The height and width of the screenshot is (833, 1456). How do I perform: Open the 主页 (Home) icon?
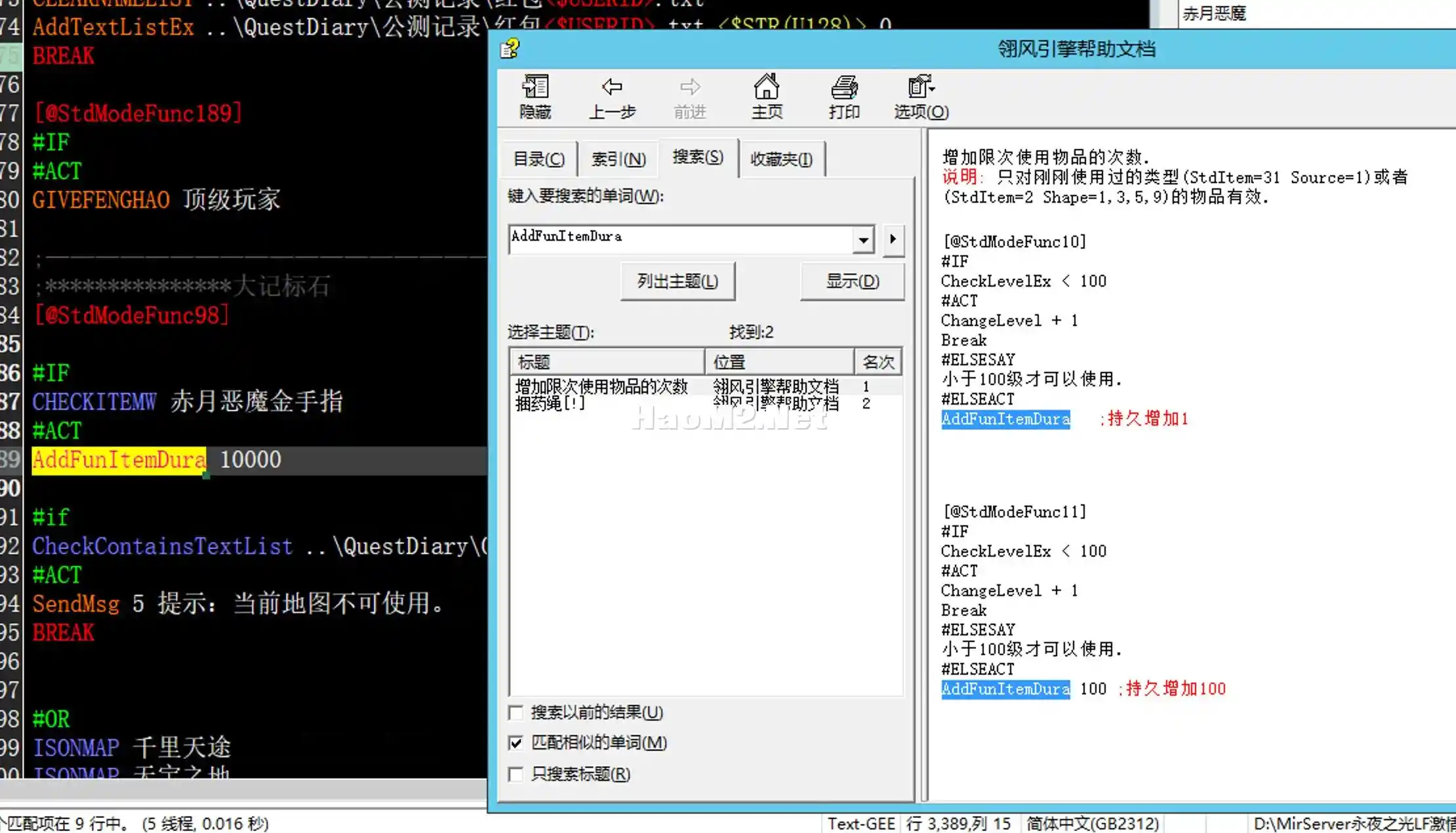767,97
